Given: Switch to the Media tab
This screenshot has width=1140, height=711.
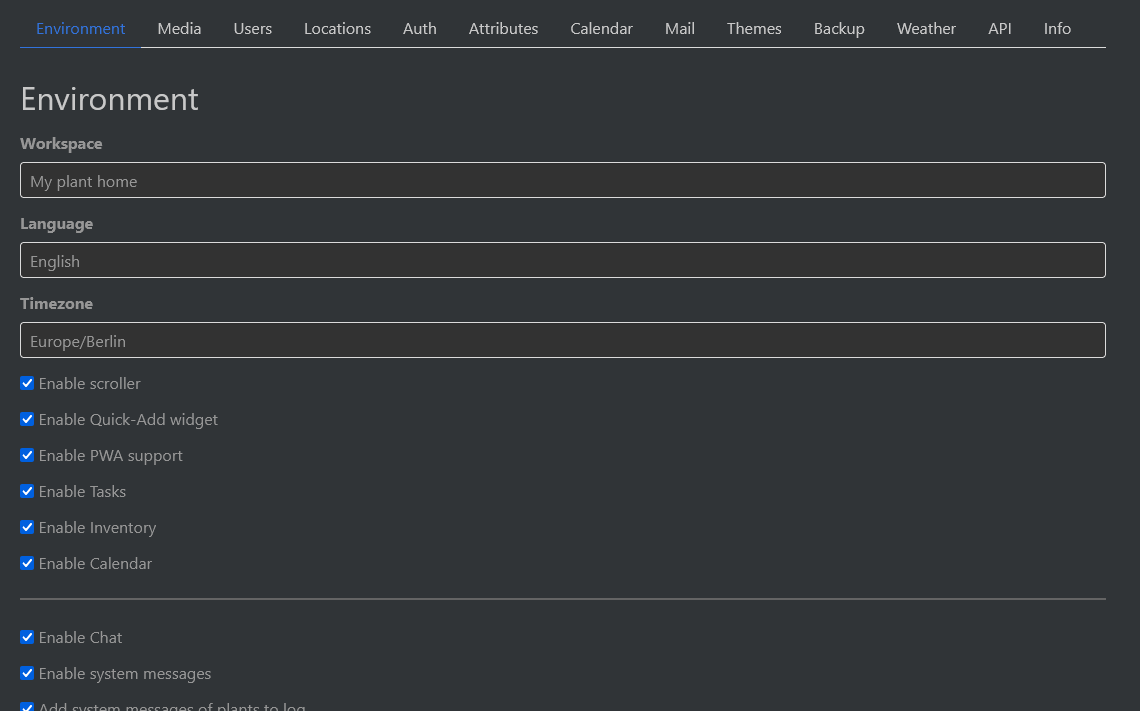Looking at the screenshot, I should pos(179,28).
